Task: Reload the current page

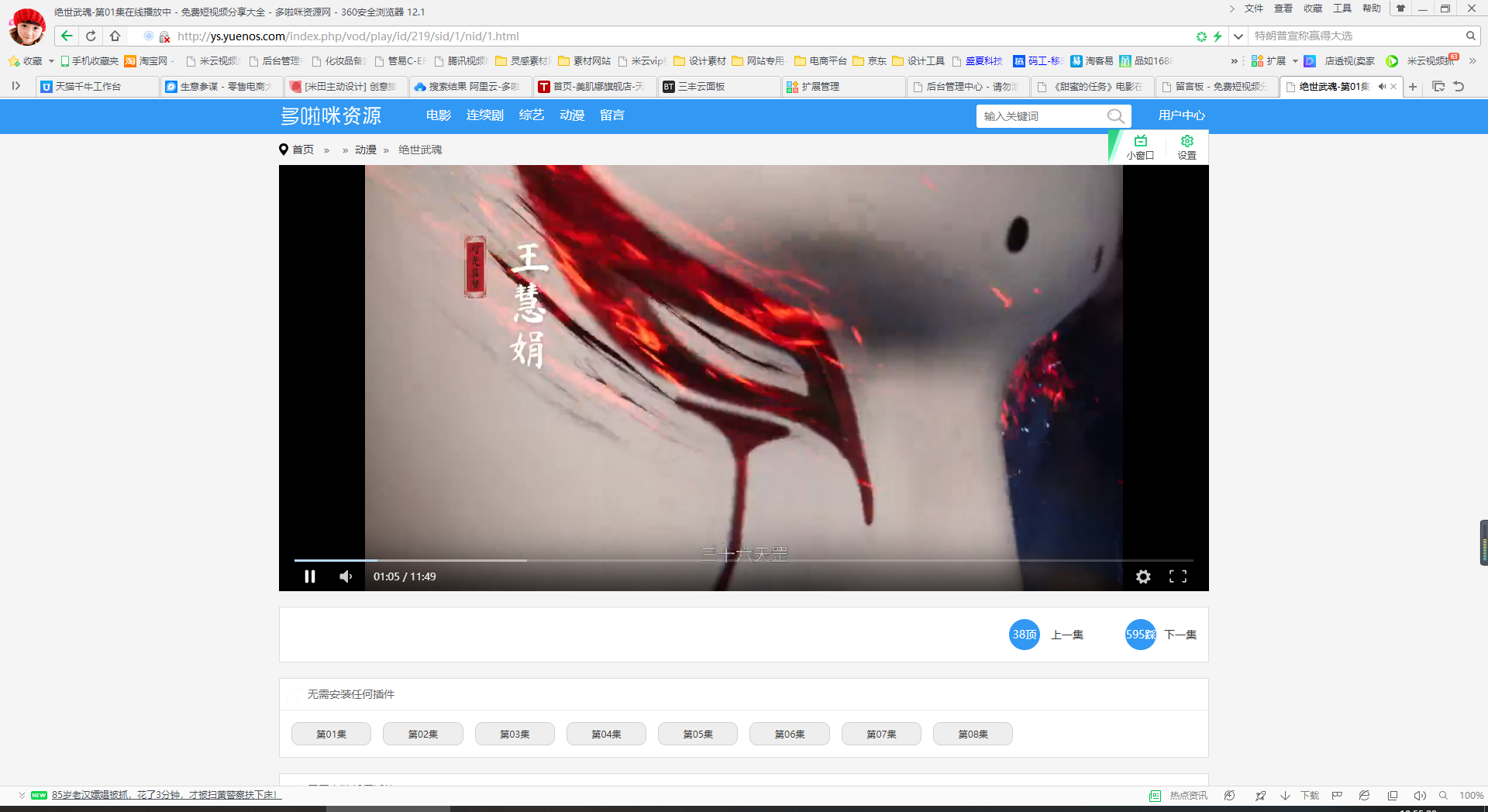Action: coord(91,36)
